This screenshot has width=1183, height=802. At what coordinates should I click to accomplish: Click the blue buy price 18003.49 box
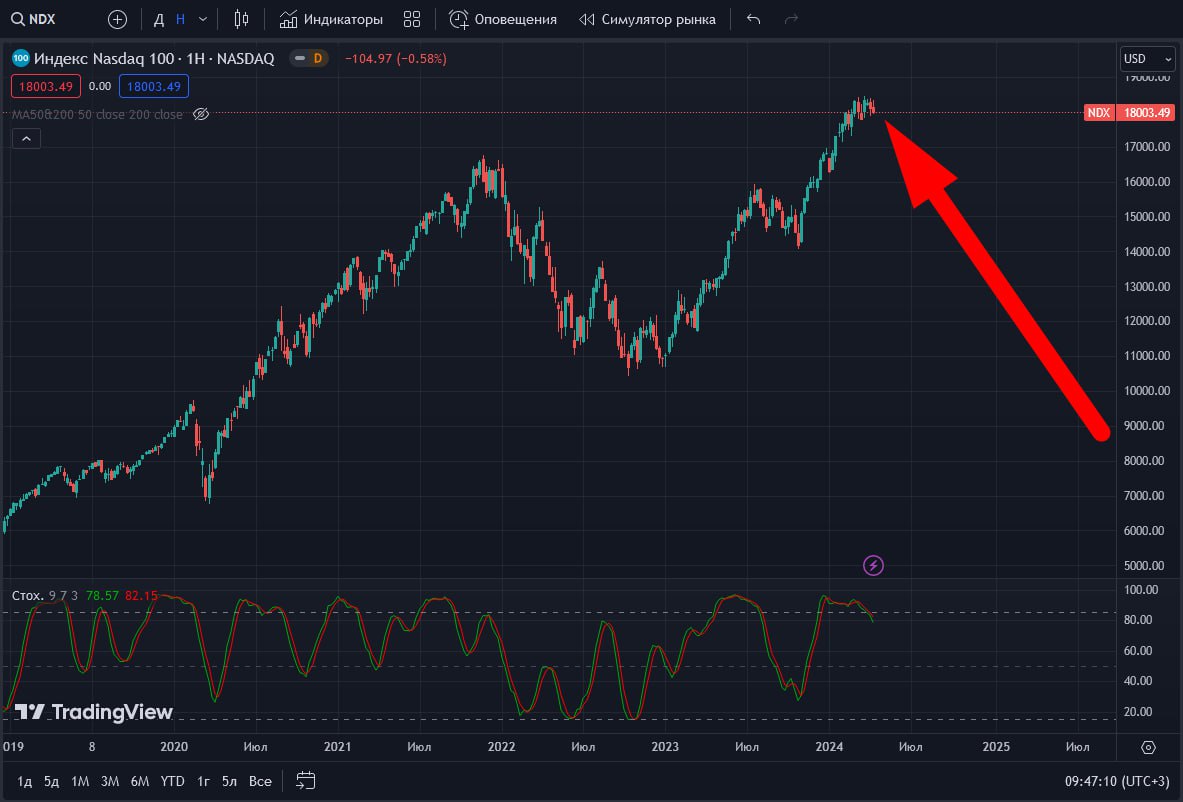(x=154, y=86)
